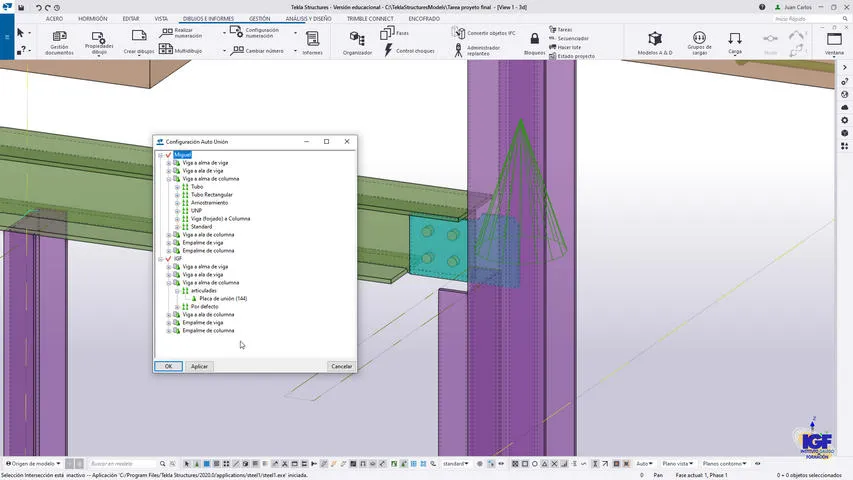Viewport: 853px width, 480px height.
Task: Click the magnifier in model search
Action: click(x=162, y=464)
